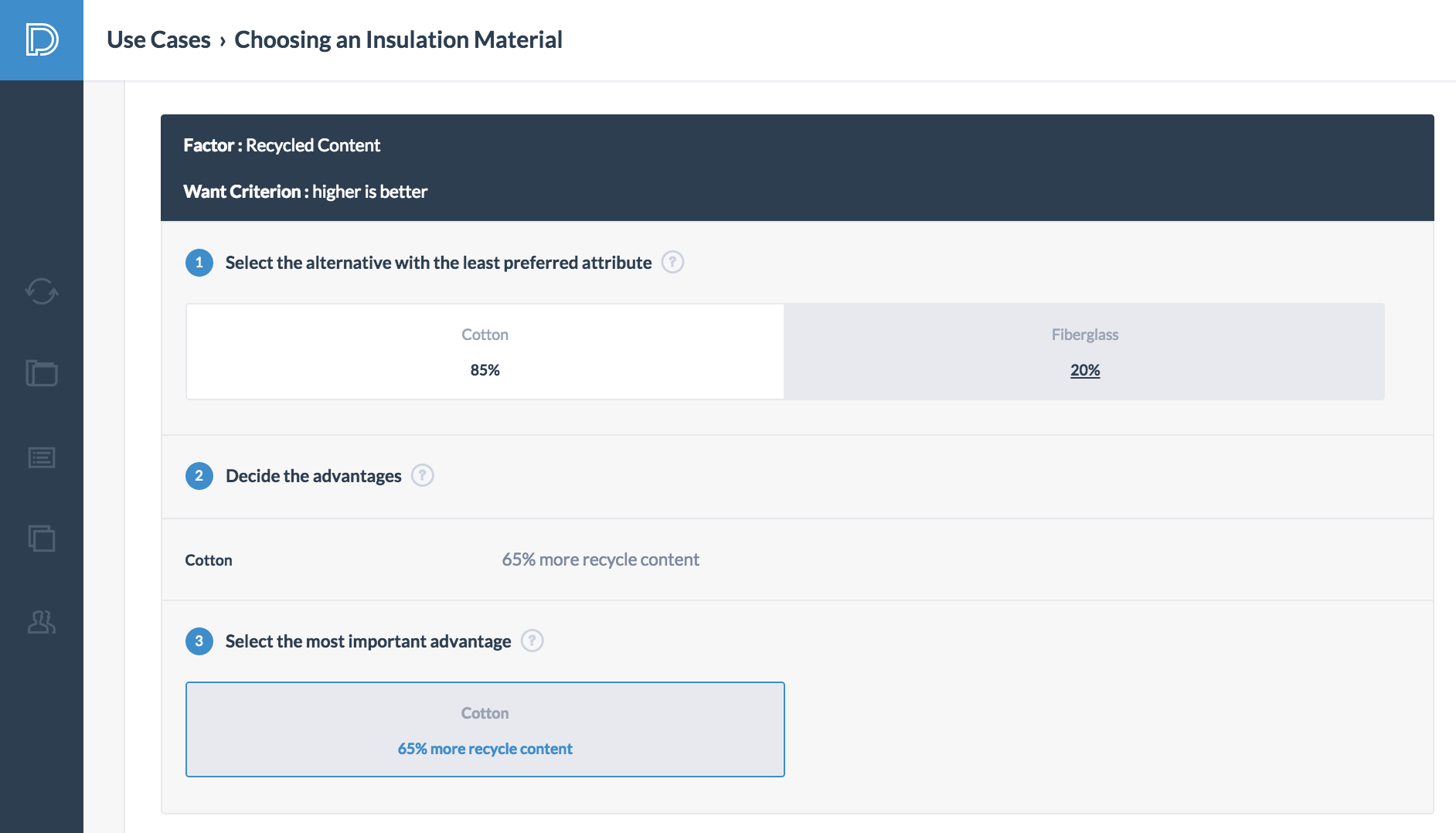Screen dimensions: 1456x833
Task: Click help icon beside Decide the advantages
Action: pyautogui.click(x=422, y=475)
